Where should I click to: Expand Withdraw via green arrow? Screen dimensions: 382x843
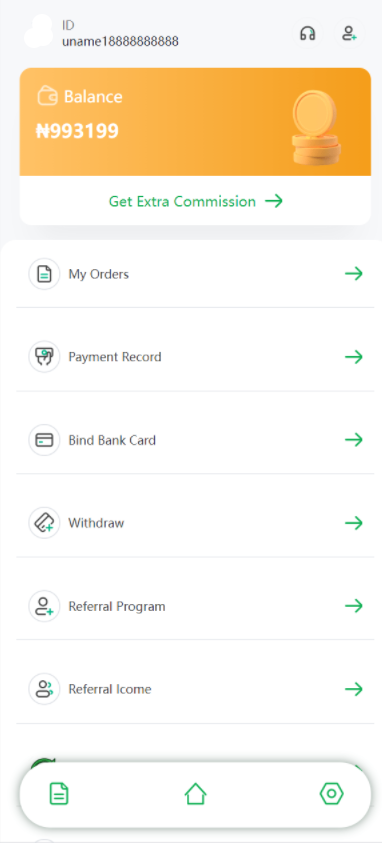(354, 523)
